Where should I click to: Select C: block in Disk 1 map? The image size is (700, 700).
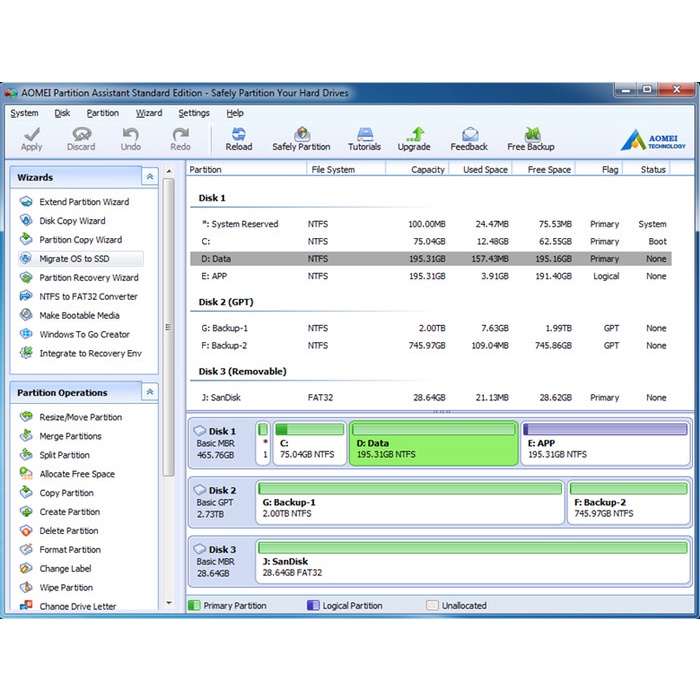tap(309, 443)
